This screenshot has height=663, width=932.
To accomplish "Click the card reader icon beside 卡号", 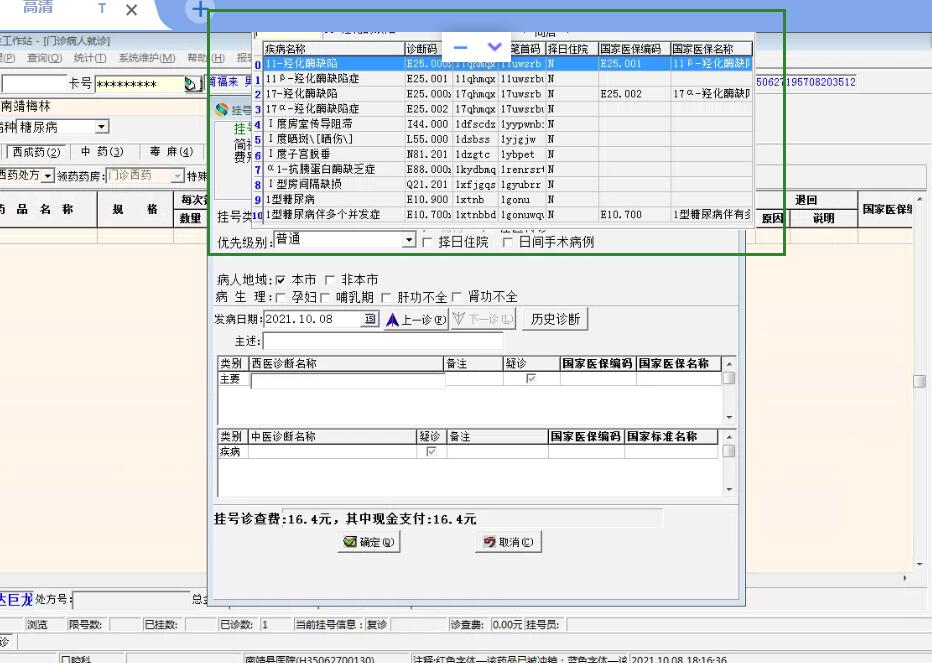I will point(191,84).
